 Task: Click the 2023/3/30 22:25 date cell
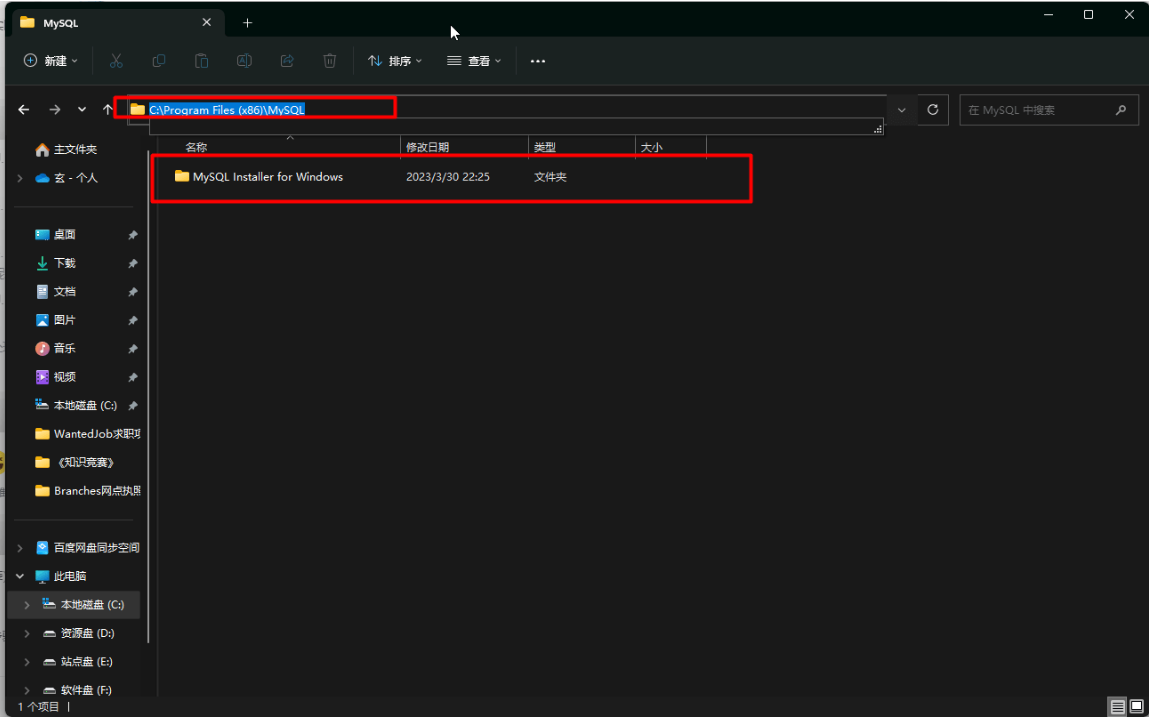pyautogui.click(x=448, y=177)
